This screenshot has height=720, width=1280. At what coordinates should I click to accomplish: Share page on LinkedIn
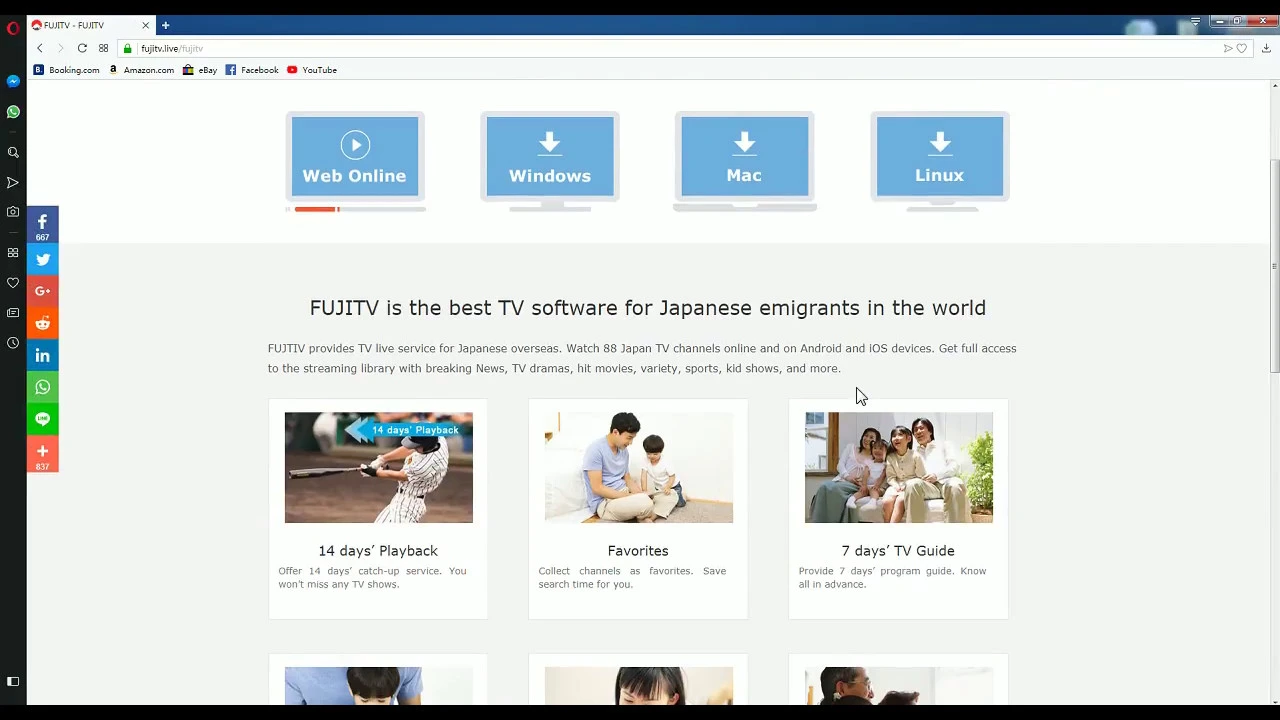click(x=42, y=355)
